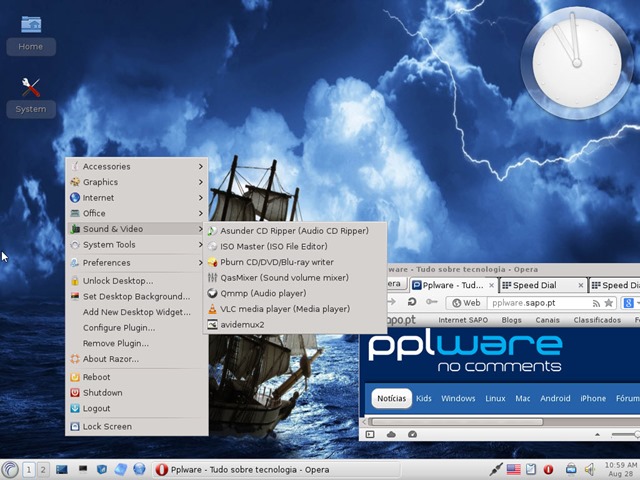Close the first Speed Dial tab
The width and height of the screenshot is (640, 480).
coord(581,285)
